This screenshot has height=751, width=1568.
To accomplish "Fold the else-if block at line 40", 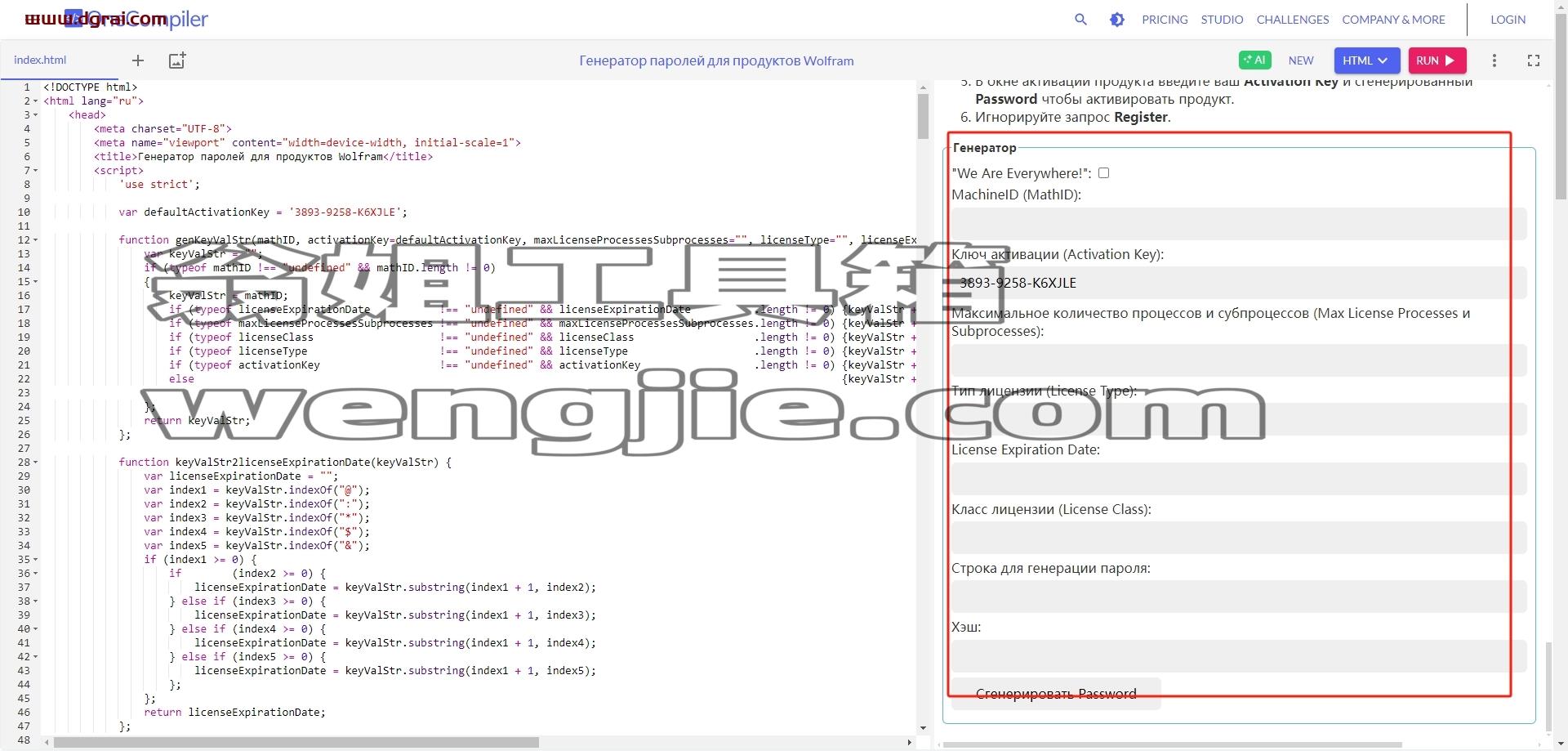I will (x=35, y=629).
